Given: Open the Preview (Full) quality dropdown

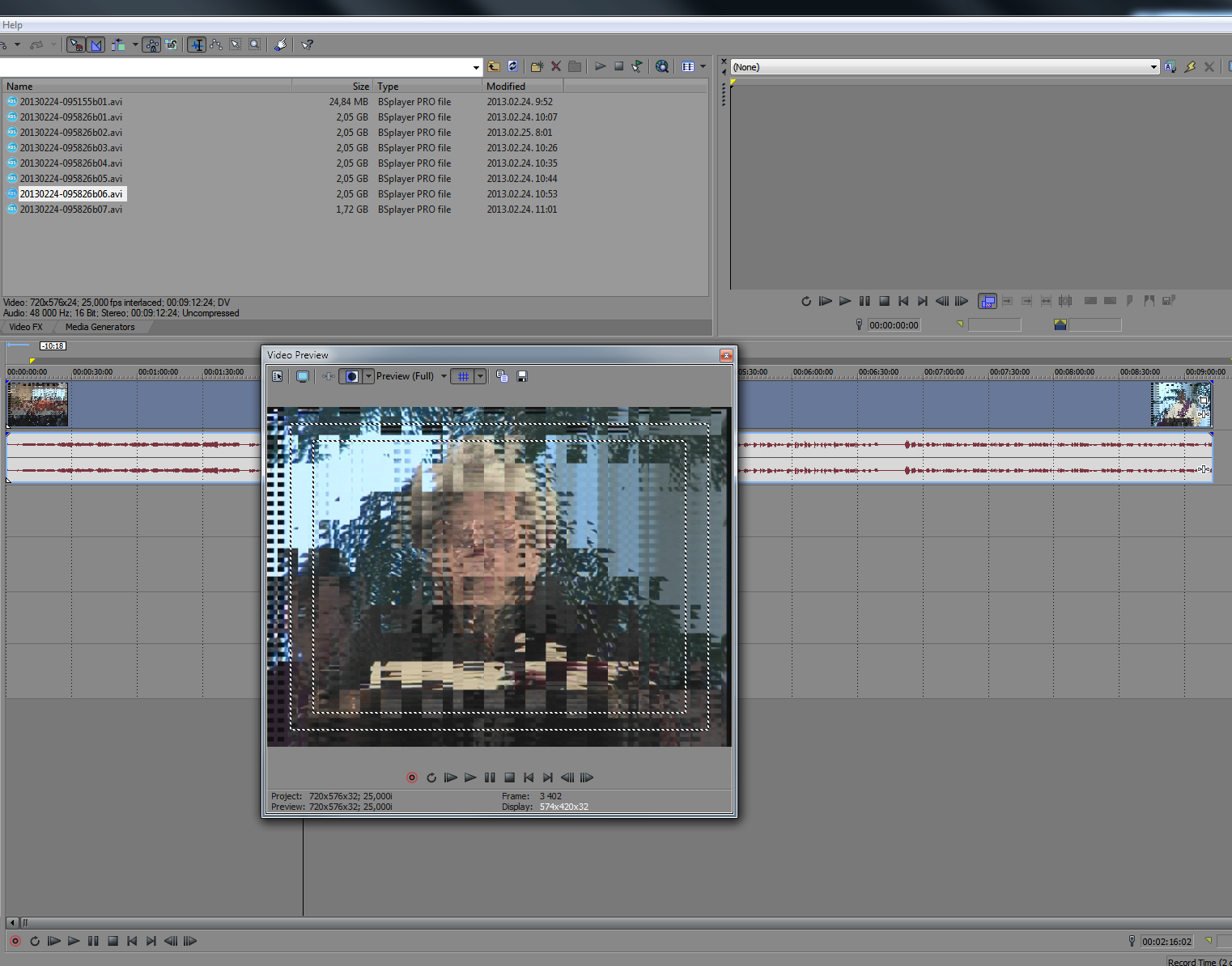Looking at the screenshot, I should pyautogui.click(x=444, y=376).
